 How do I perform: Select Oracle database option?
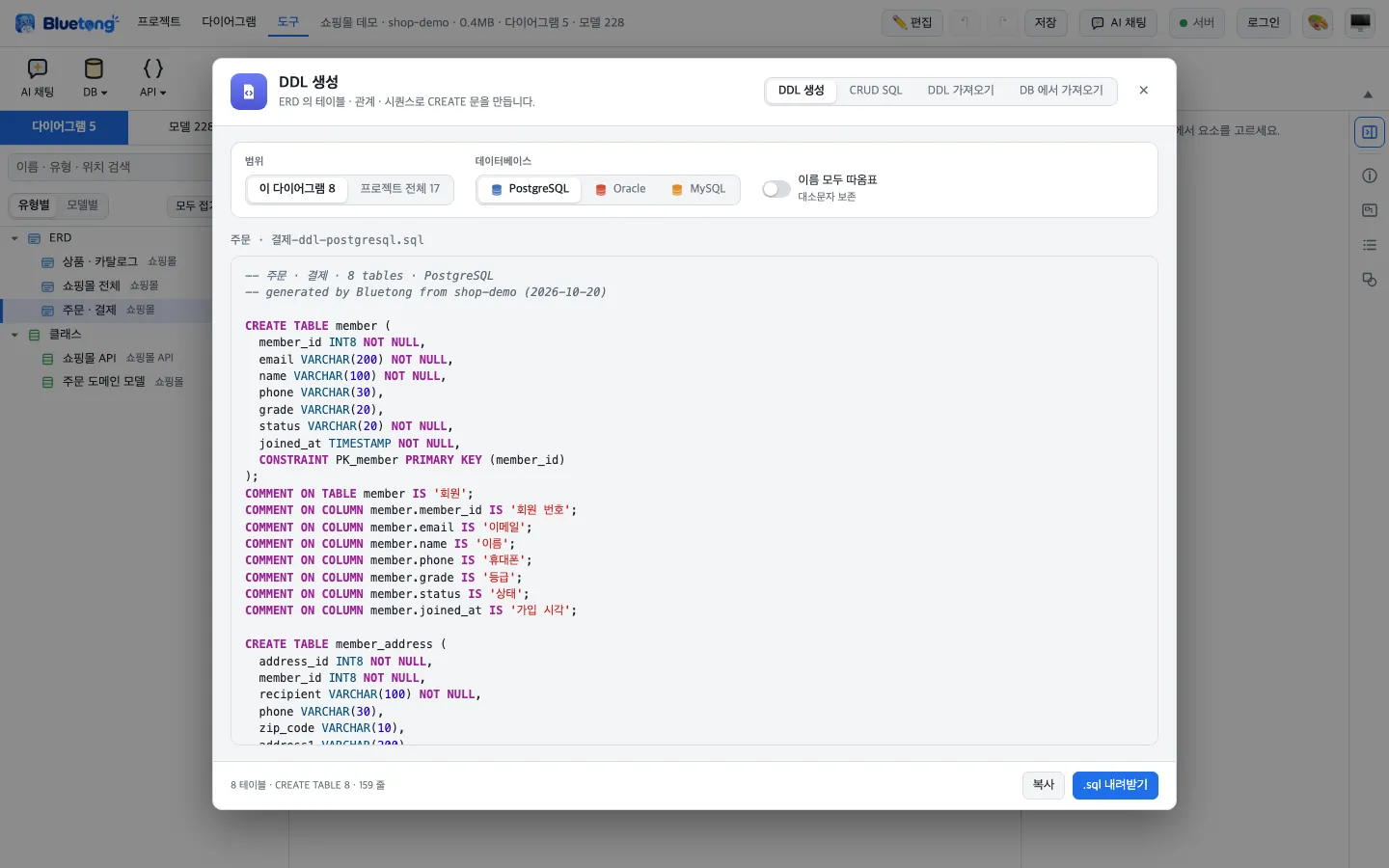(620, 189)
